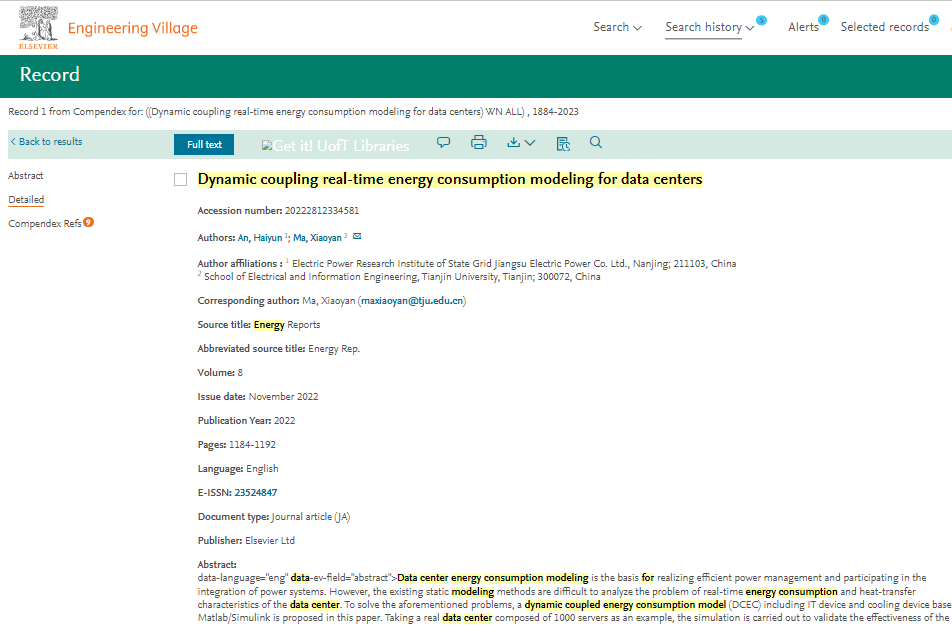Image resolution: width=952 pixels, height=626 pixels.
Task: Click the record title text
Action: 450,179
